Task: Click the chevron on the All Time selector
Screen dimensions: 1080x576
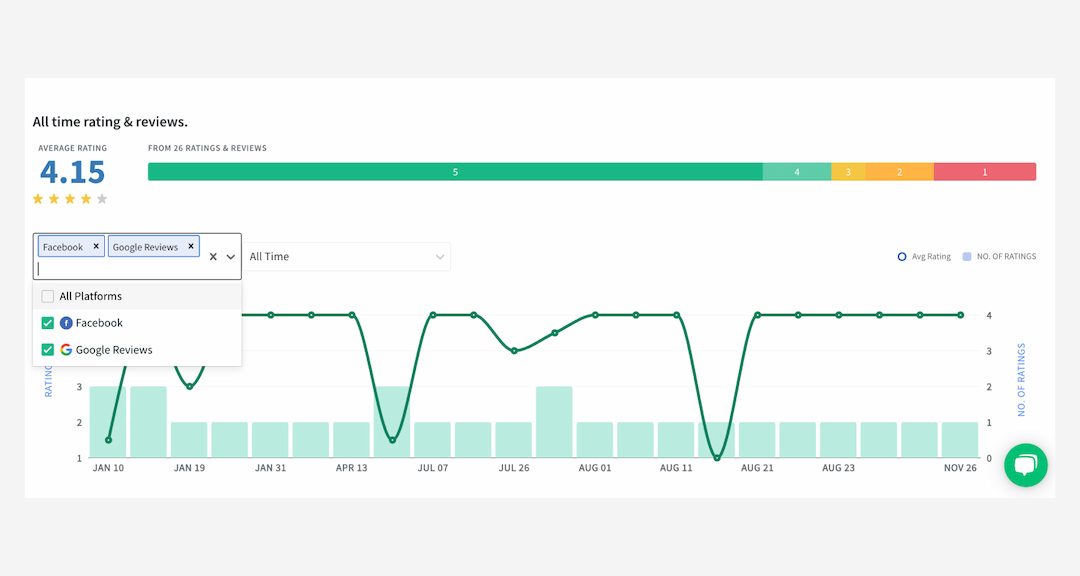Action: (x=440, y=257)
